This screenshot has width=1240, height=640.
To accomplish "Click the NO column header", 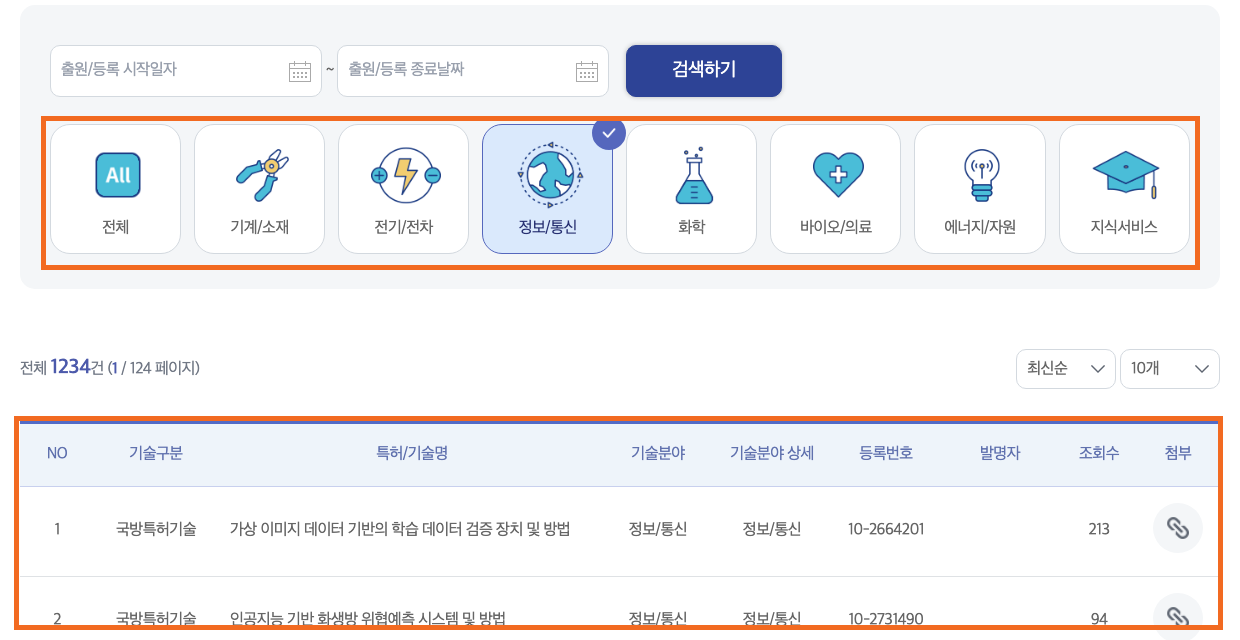I will (57, 453).
